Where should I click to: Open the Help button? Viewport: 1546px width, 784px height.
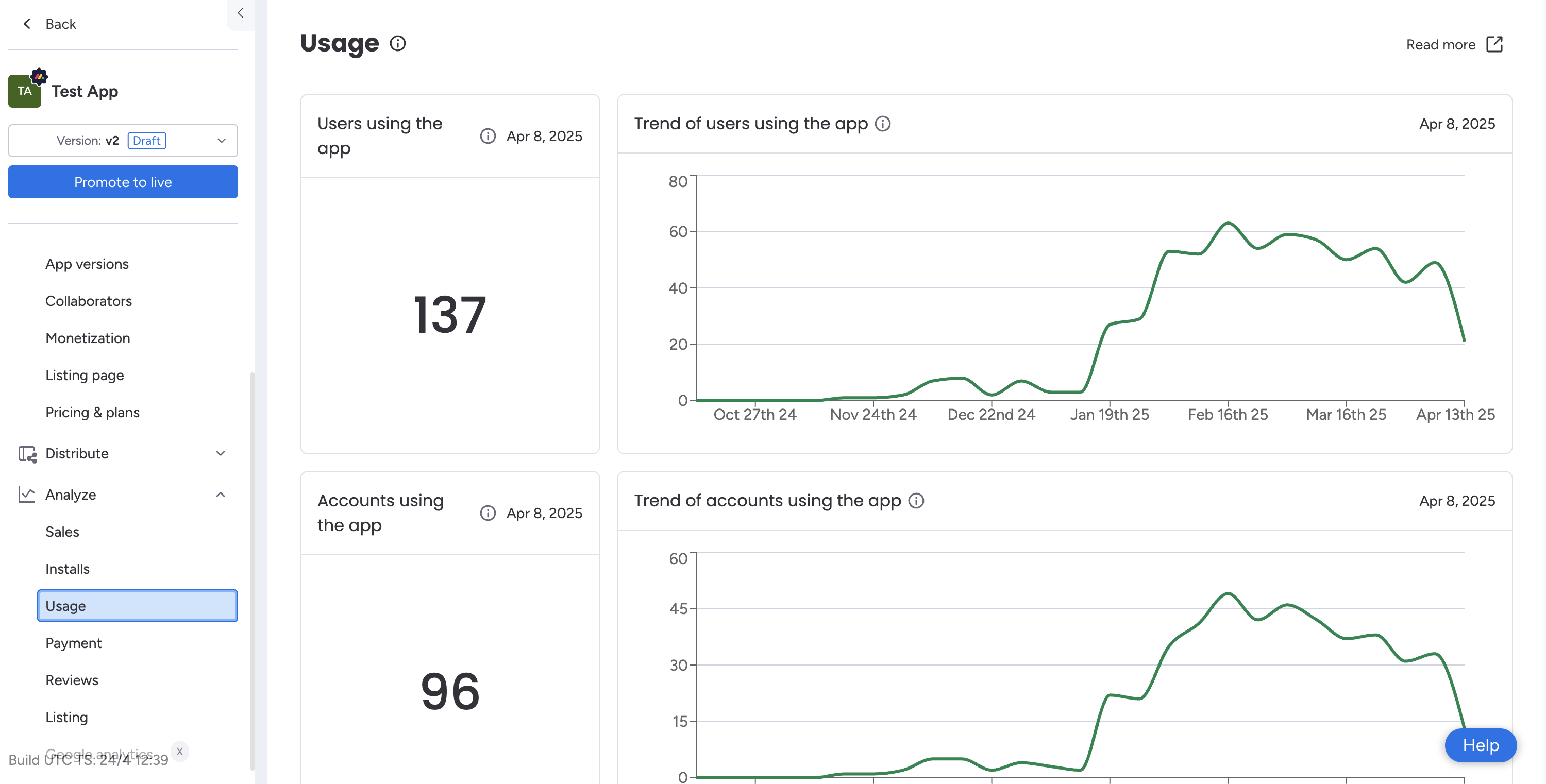click(x=1480, y=744)
